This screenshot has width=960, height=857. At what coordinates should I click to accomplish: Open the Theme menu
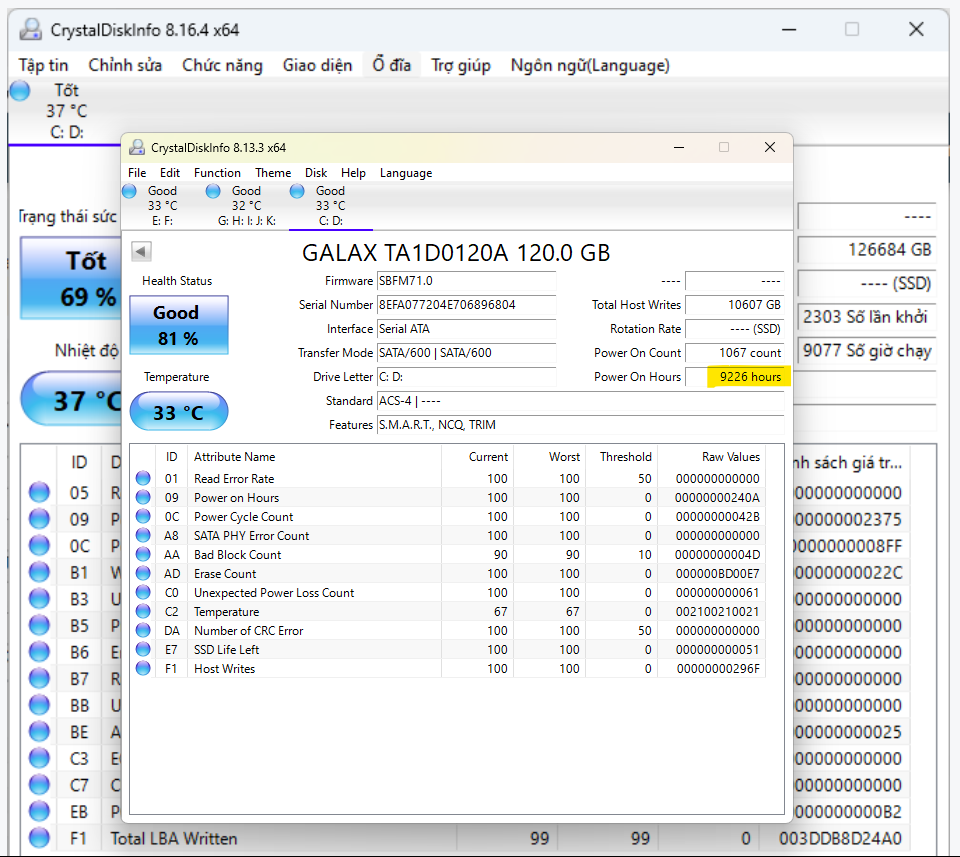273,173
